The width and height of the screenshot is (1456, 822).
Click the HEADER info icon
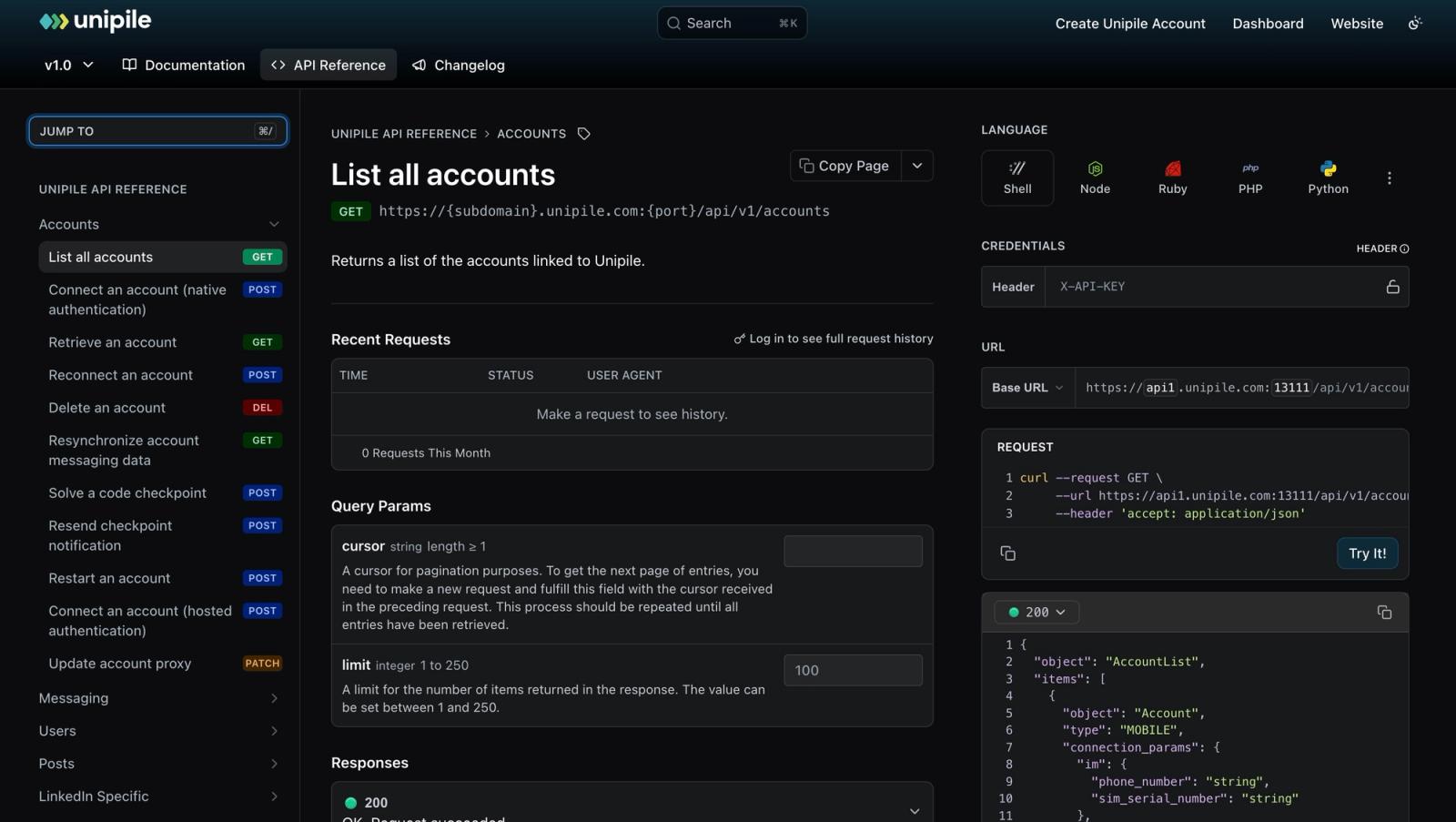click(1404, 249)
